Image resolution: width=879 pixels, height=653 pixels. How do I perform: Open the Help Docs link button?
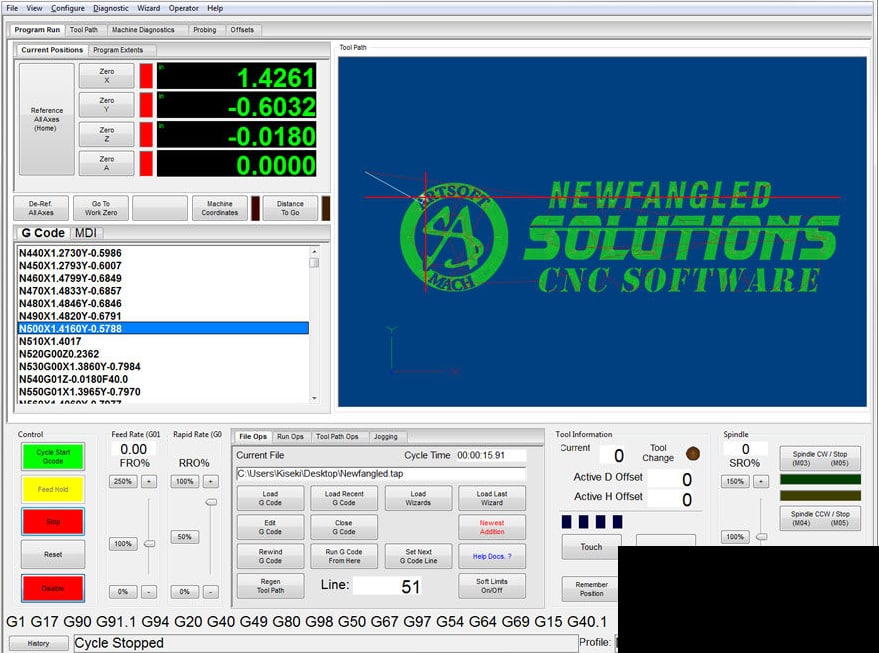[x=492, y=556]
